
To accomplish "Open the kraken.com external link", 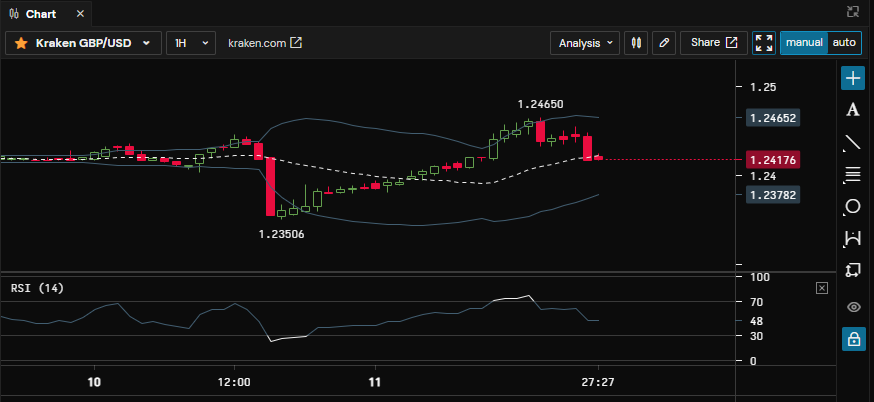I will pyautogui.click(x=265, y=43).
